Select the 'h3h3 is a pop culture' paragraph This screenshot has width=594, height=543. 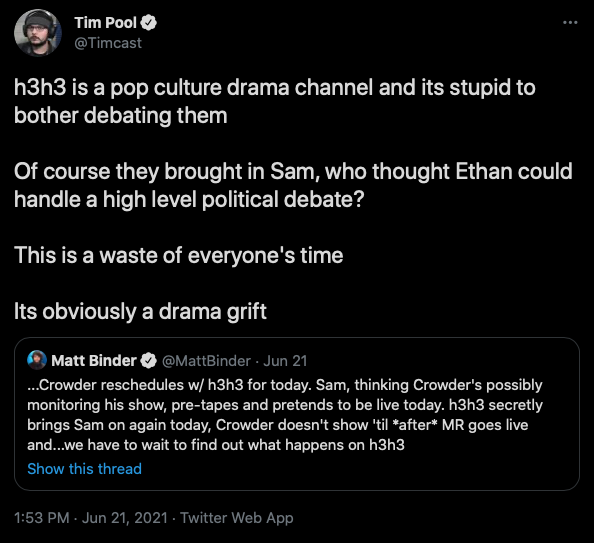tap(275, 101)
